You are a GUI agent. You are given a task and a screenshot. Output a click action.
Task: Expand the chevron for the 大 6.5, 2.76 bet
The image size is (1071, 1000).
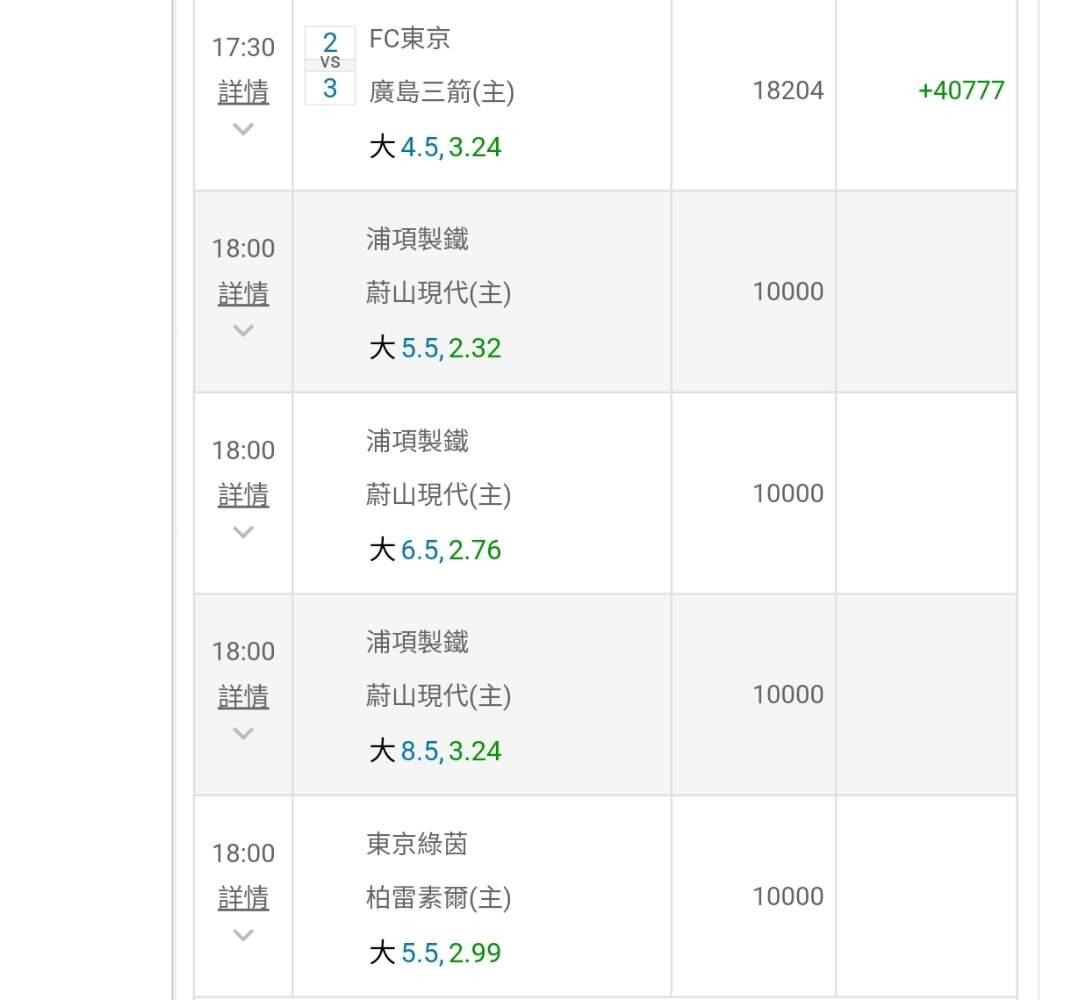[x=243, y=532]
